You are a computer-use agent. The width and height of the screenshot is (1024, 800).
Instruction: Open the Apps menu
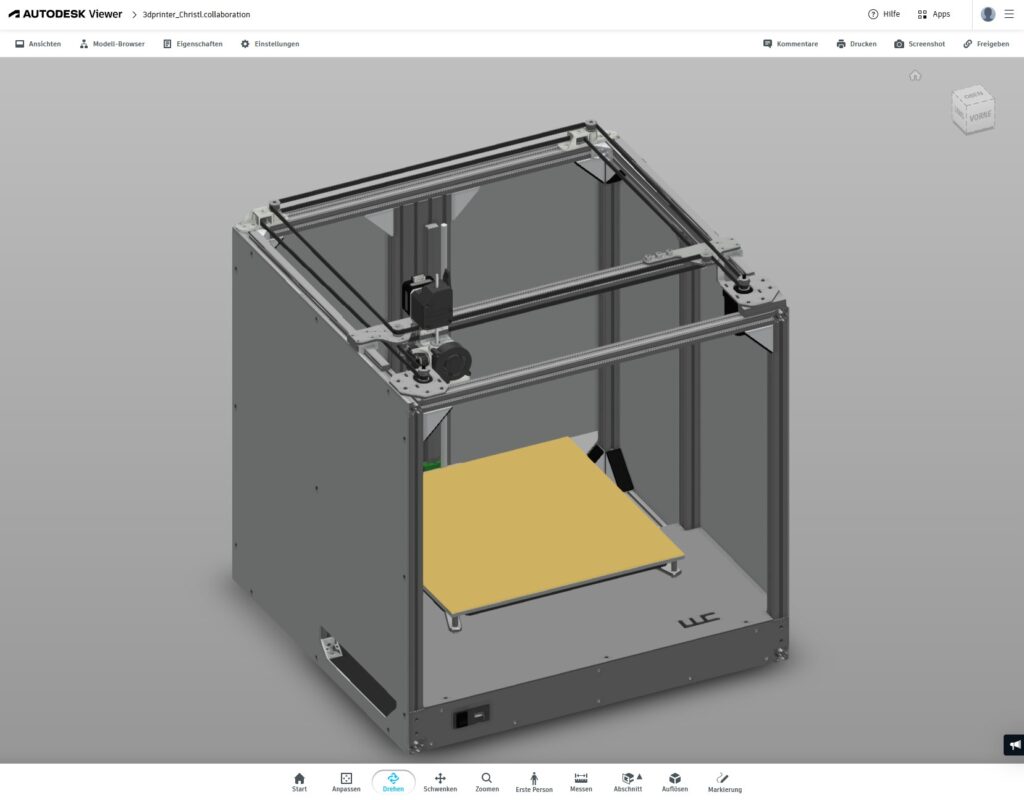[x=933, y=14]
